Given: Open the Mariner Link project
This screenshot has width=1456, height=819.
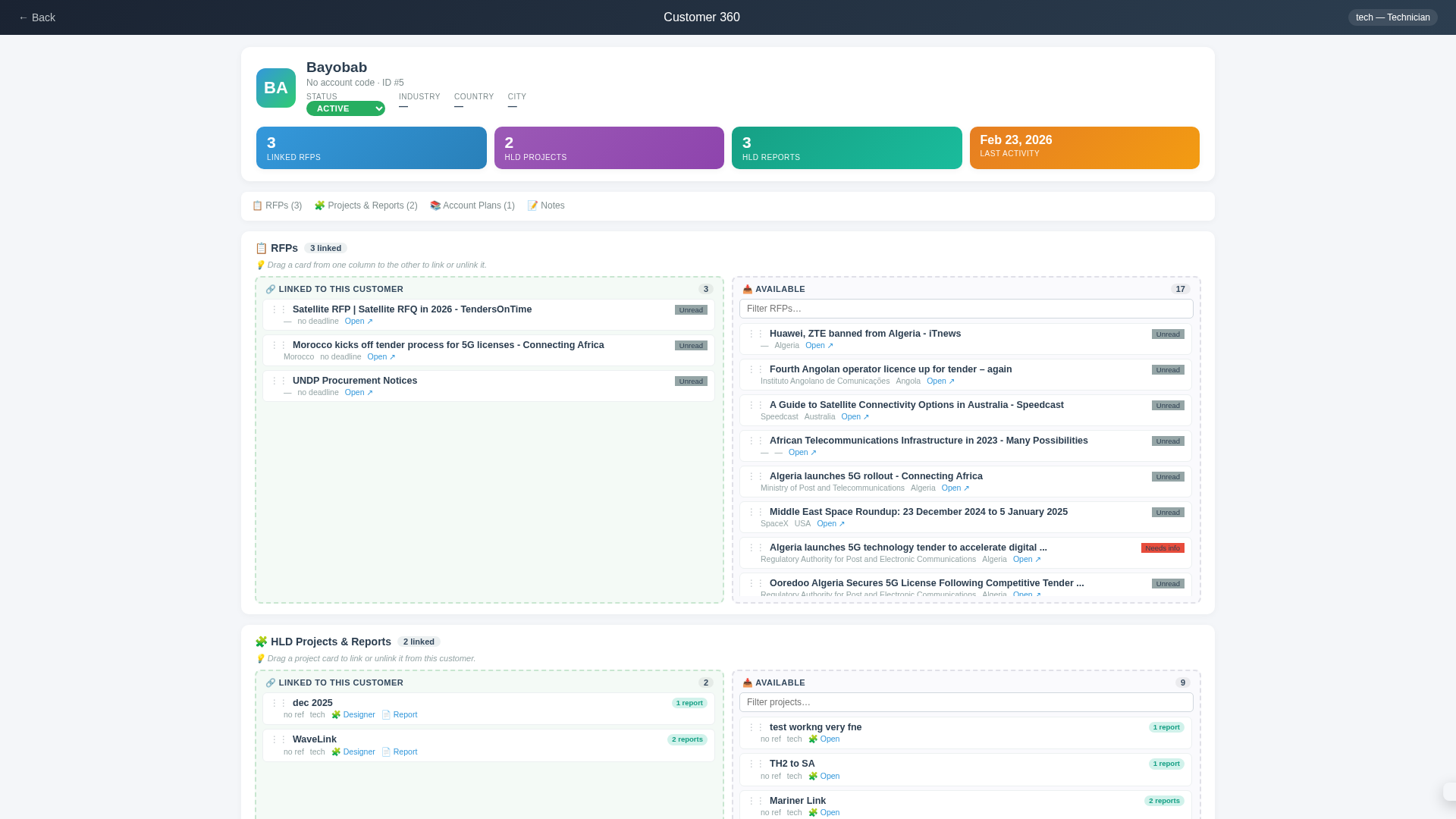Looking at the screenshot, I should (824, 813).
